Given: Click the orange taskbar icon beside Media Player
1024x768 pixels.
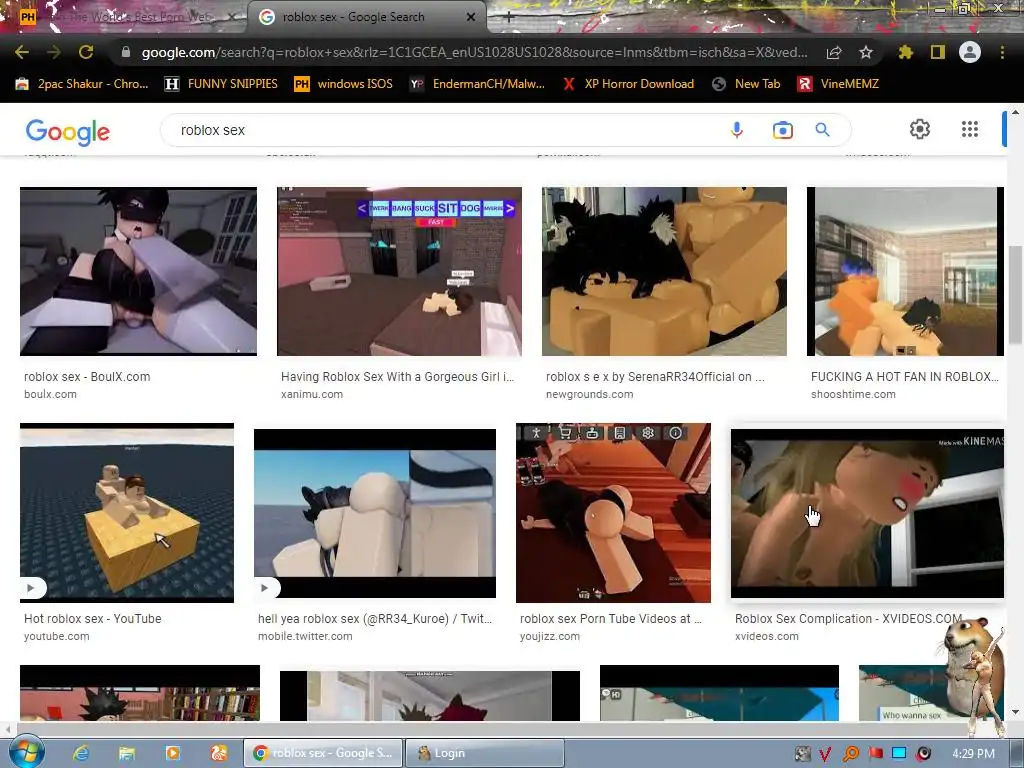Looking at the screenshot, I should [x=219, y=753].
